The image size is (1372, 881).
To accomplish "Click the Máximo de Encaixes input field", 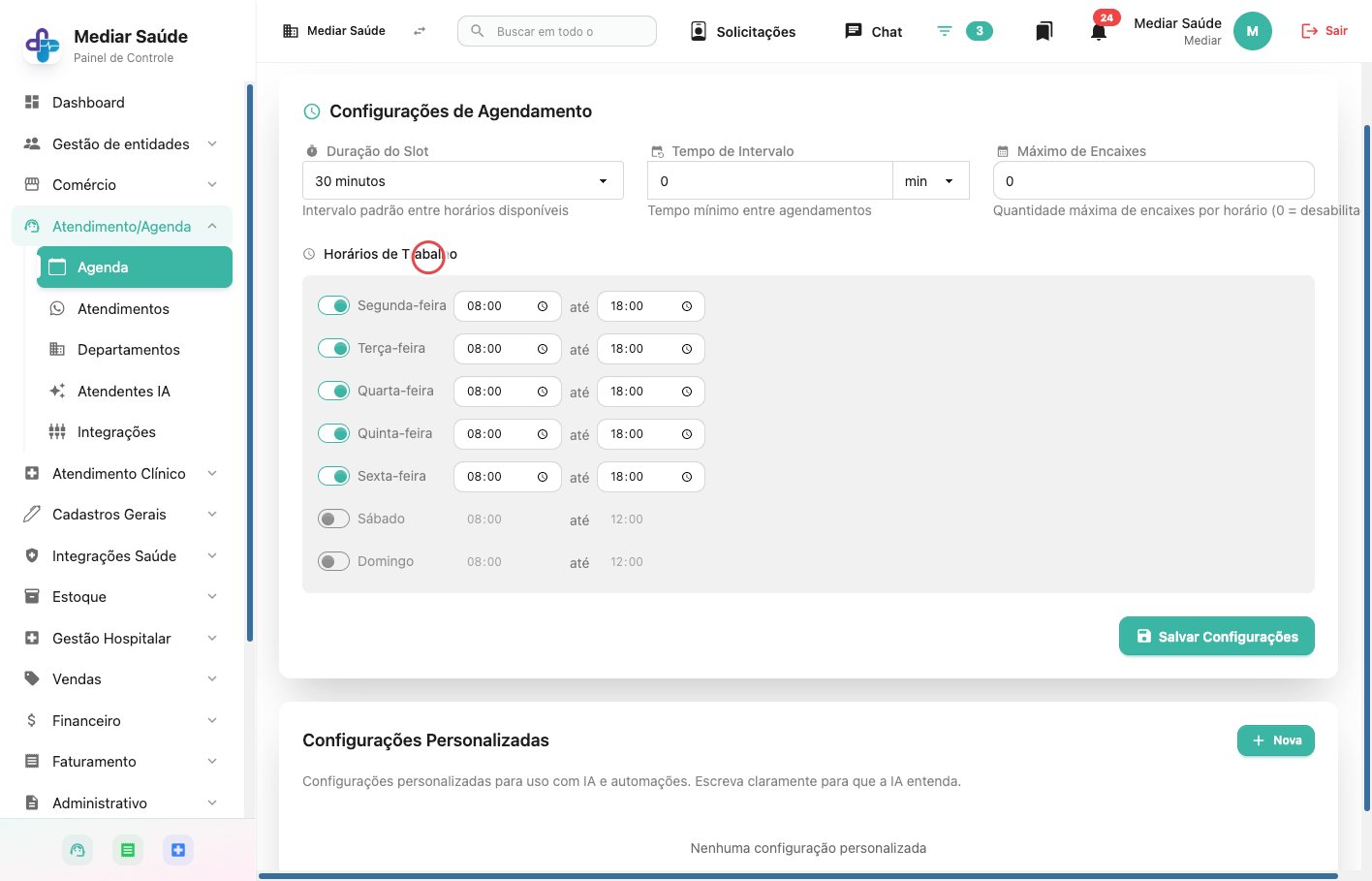I will click(x=1153, y=181).
